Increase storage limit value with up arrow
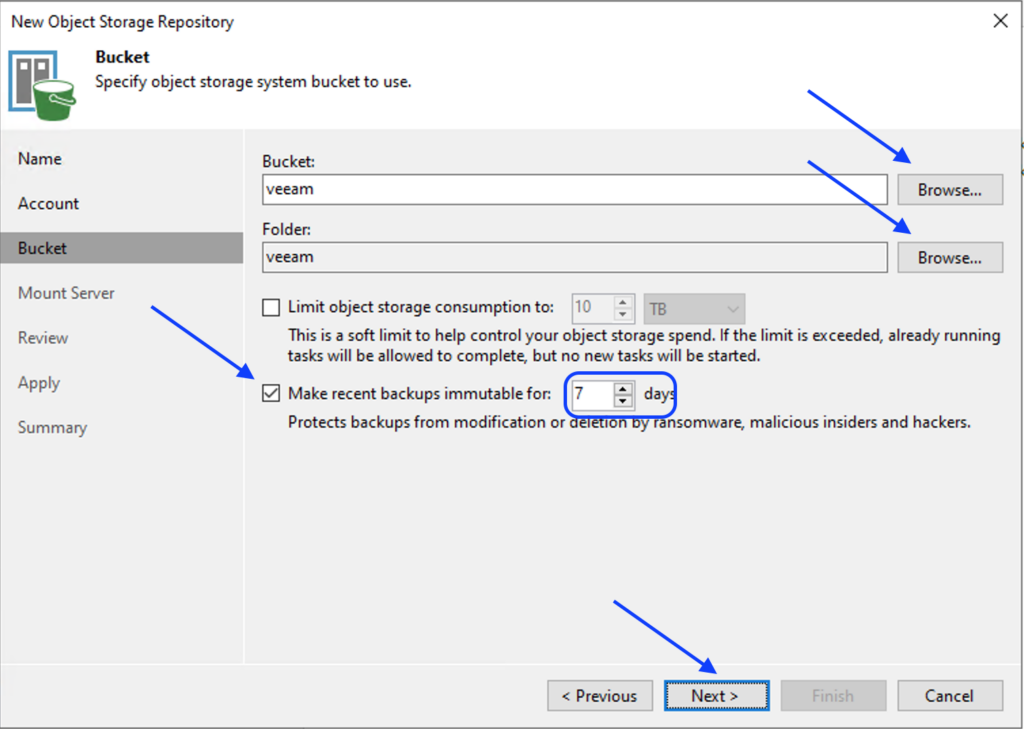Screen dimensions: 1024x729 (623, 302)
